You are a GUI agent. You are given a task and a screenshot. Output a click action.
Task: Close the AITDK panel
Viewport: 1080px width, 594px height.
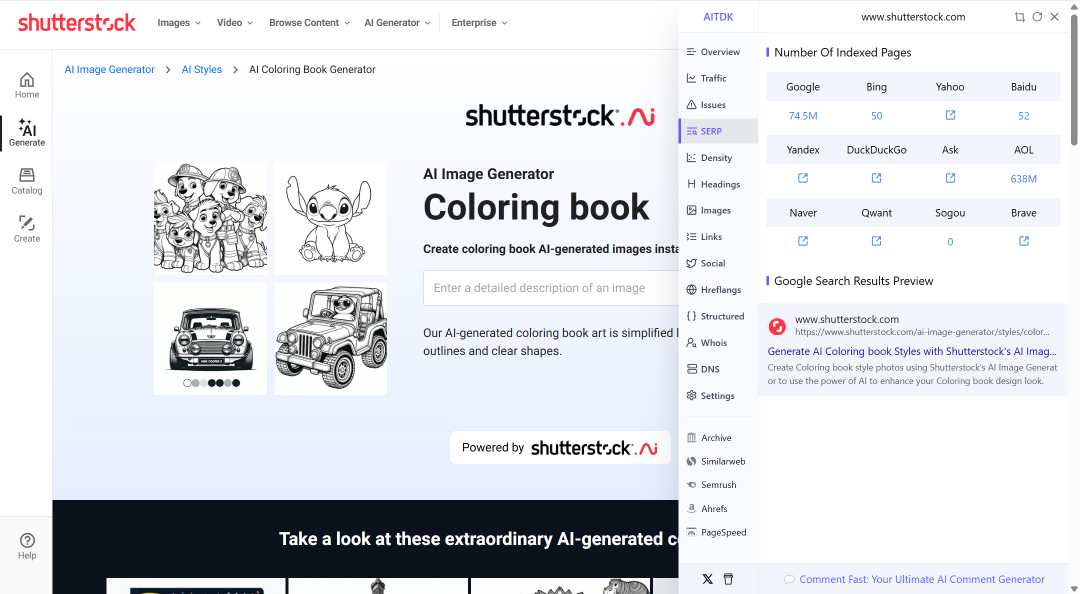tap(1055, 17)
